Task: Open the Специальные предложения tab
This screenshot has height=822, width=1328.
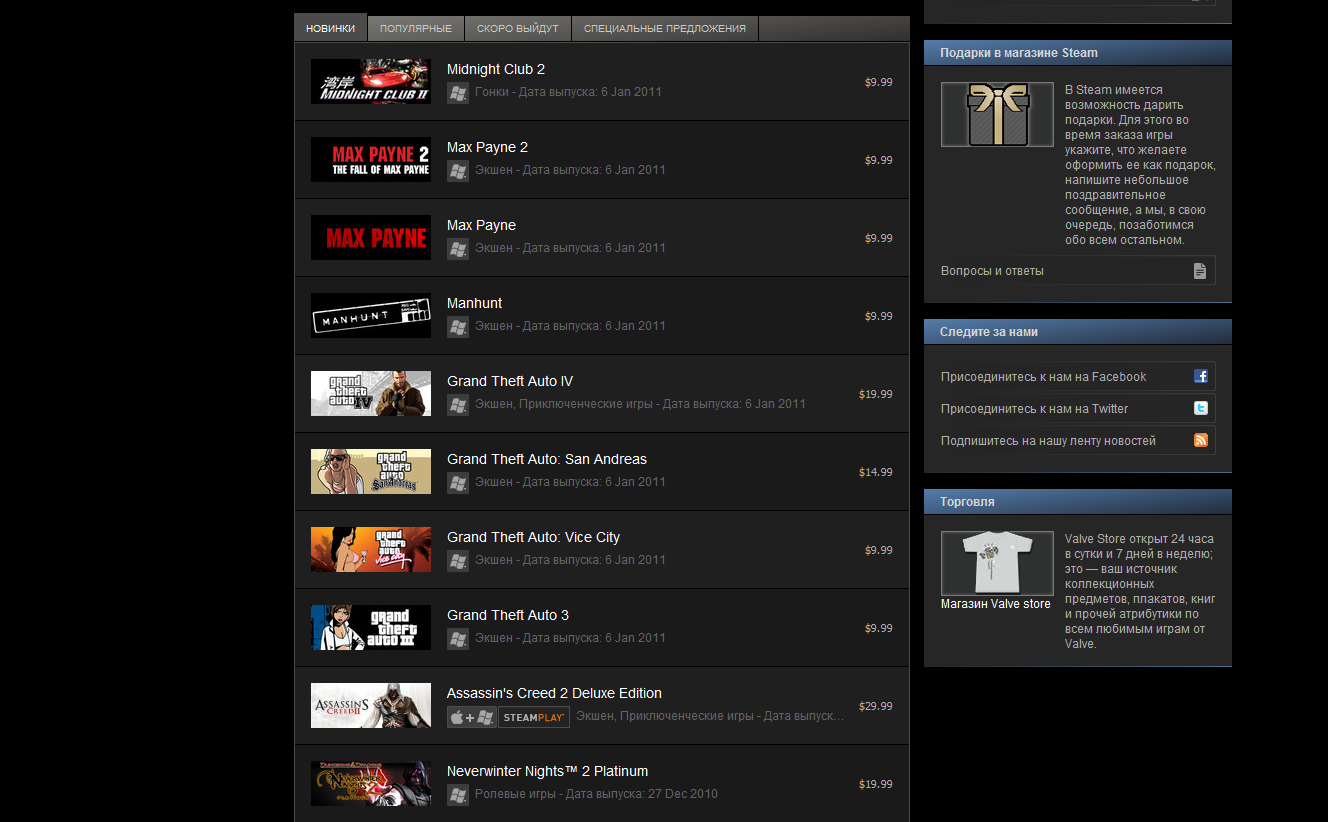Action: 665,28
